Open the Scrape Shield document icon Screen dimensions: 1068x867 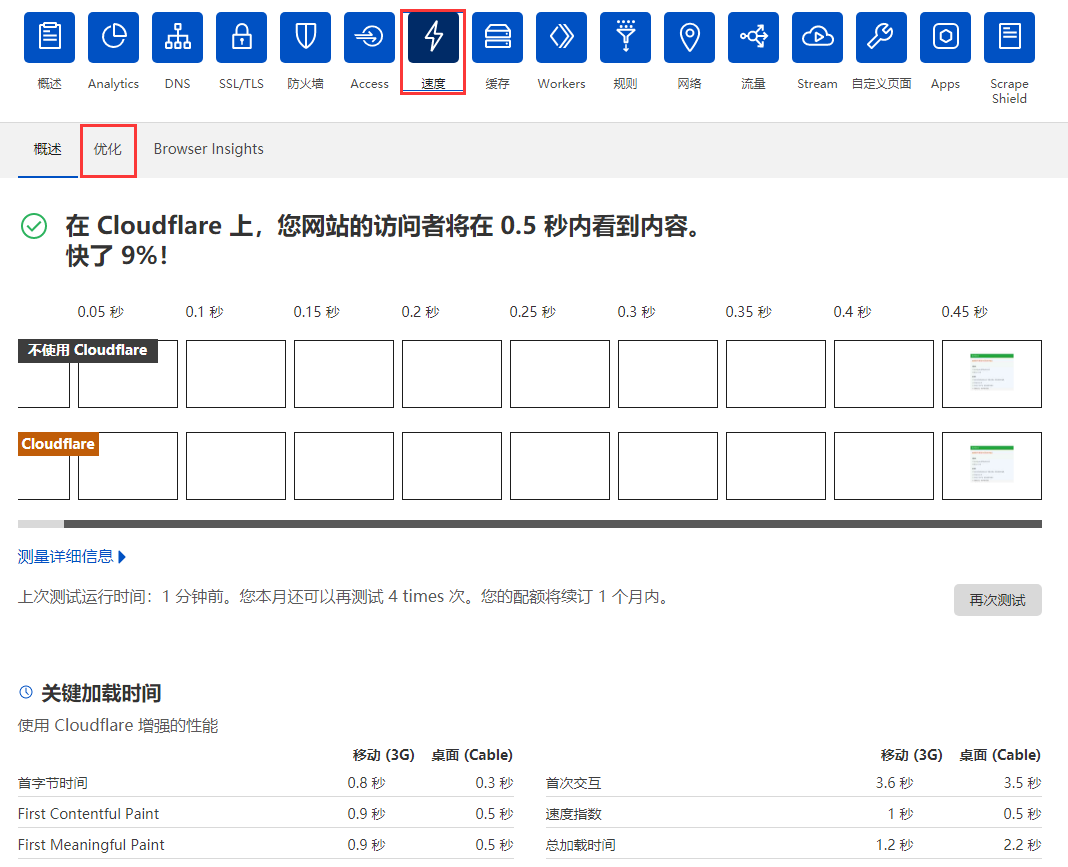click(x=1009, y=37)
